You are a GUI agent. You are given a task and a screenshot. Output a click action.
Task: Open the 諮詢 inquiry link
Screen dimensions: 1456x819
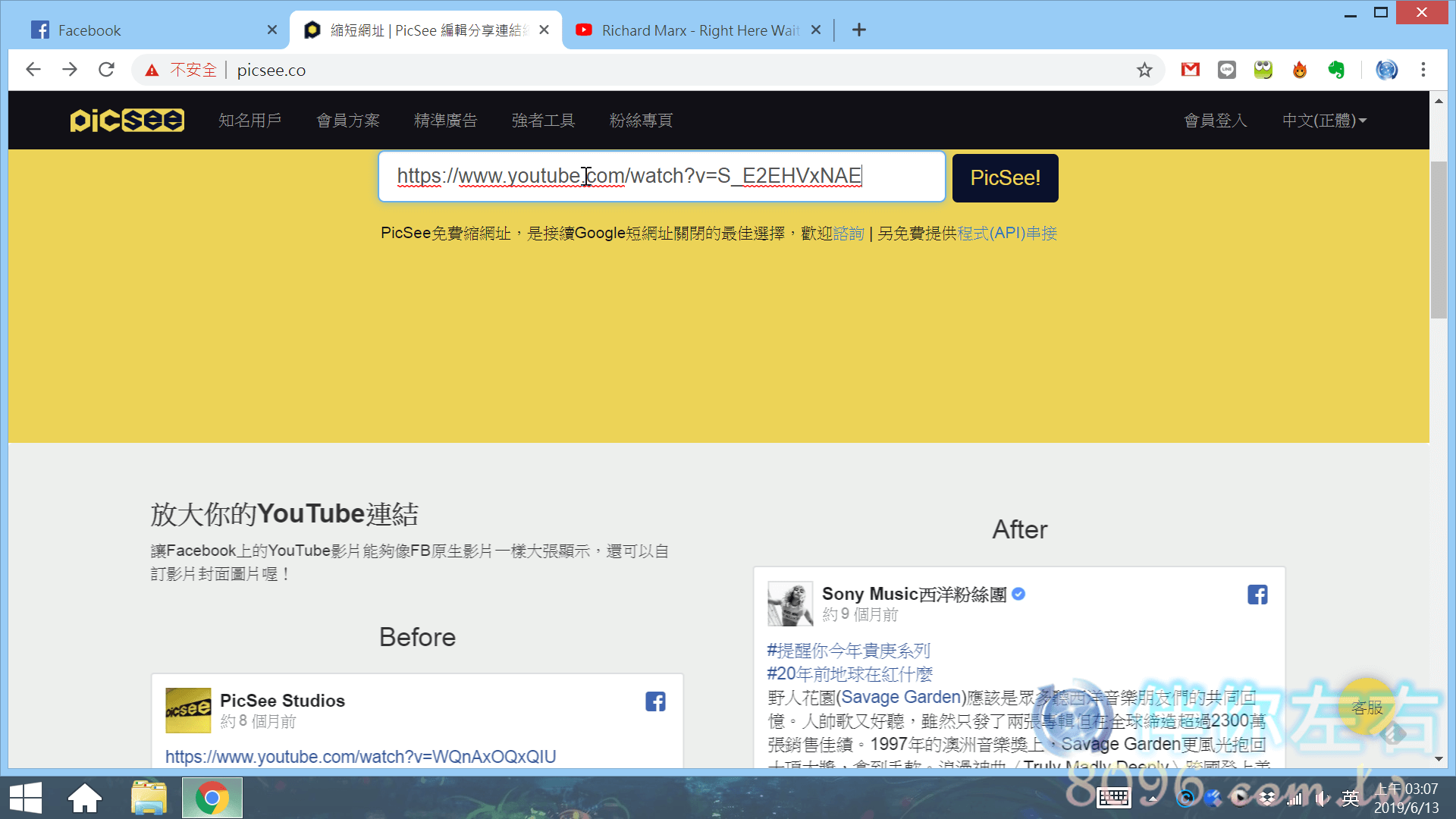[849, 234]
